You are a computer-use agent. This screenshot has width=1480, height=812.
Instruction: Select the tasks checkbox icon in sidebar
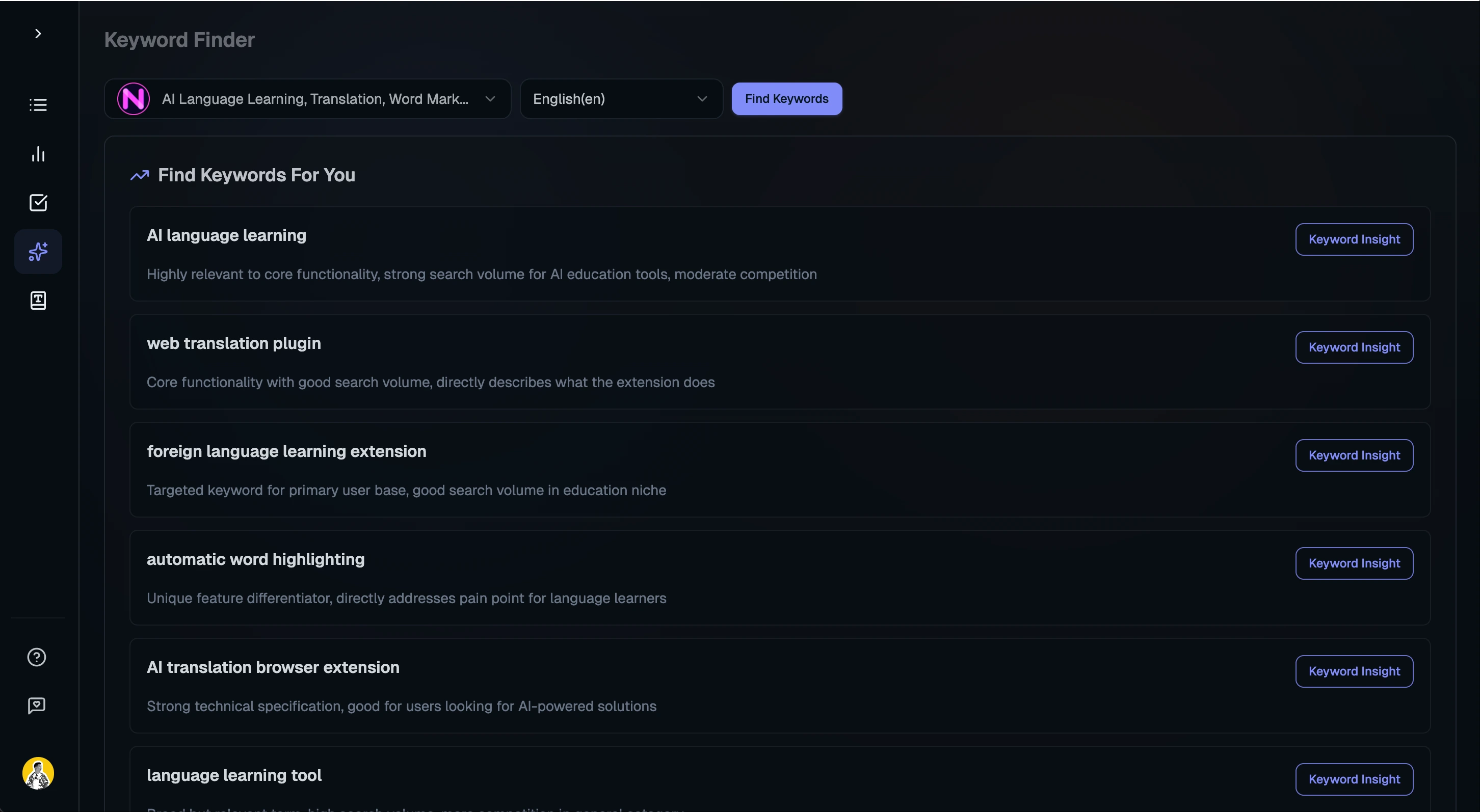coord(38,202)
